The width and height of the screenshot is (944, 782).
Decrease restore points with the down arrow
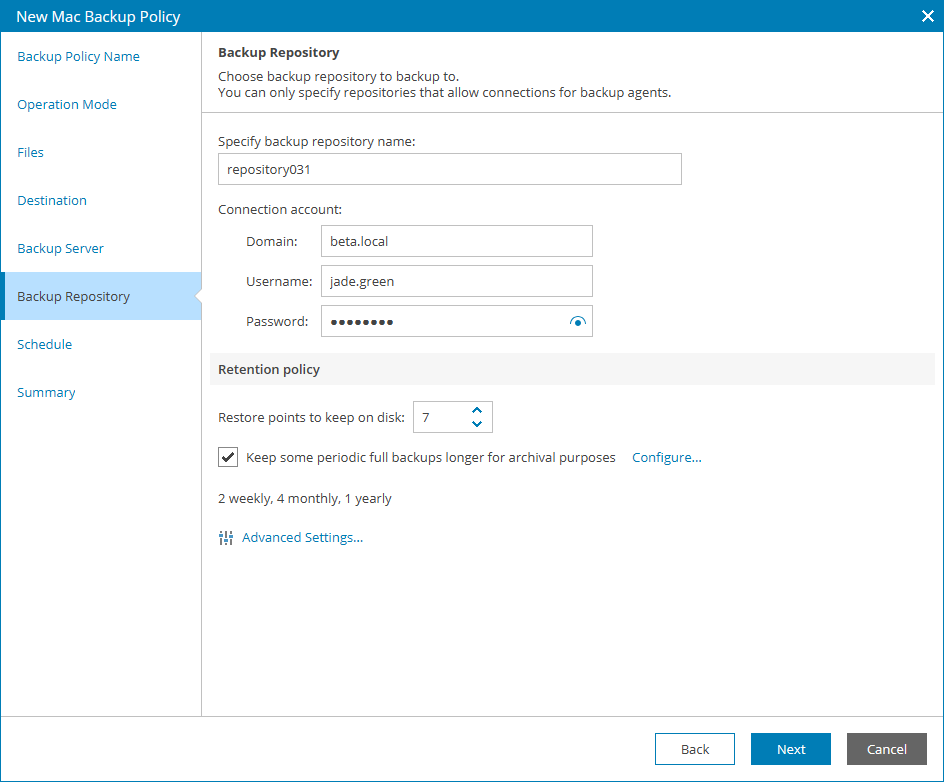(477, 424)
